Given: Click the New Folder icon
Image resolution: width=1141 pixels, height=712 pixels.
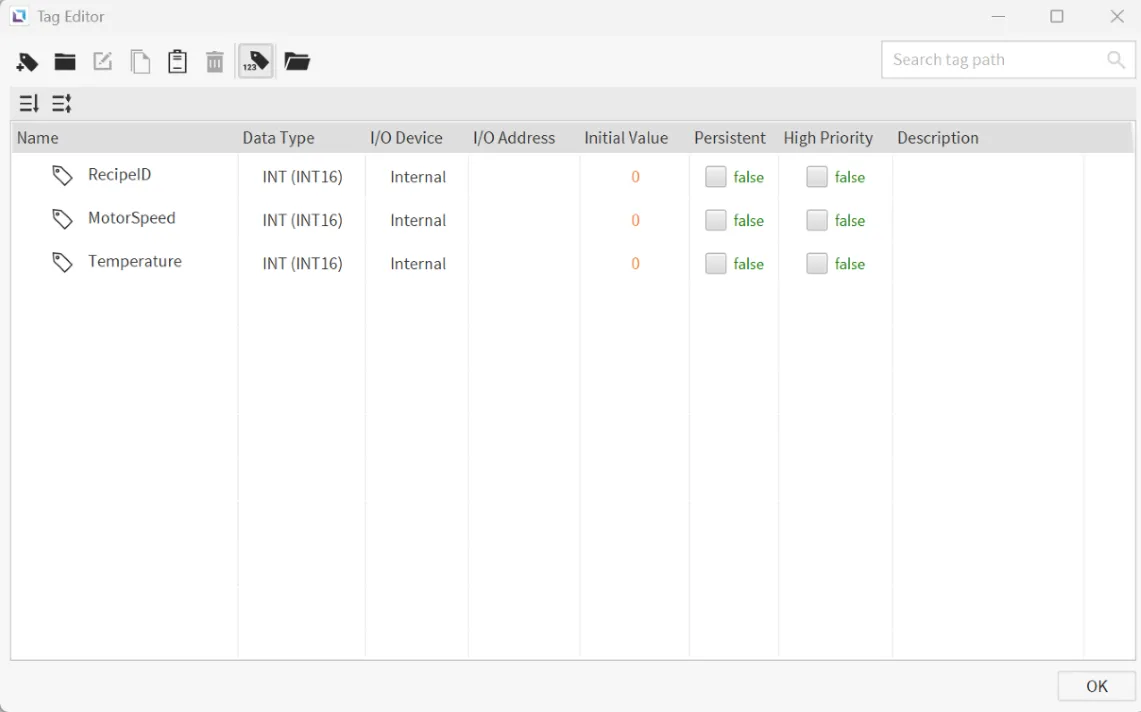Looking at the screenshot, I should tap(65, 62).
